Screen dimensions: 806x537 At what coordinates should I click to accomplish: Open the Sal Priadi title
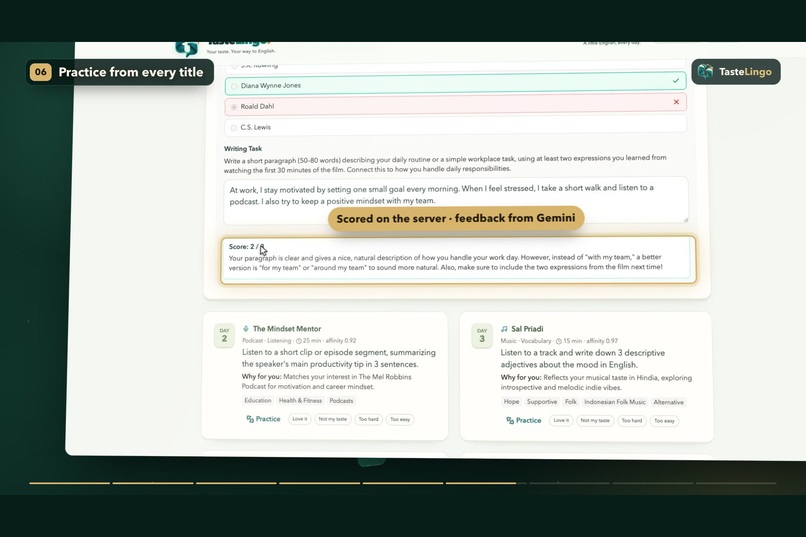coord(527,329)
